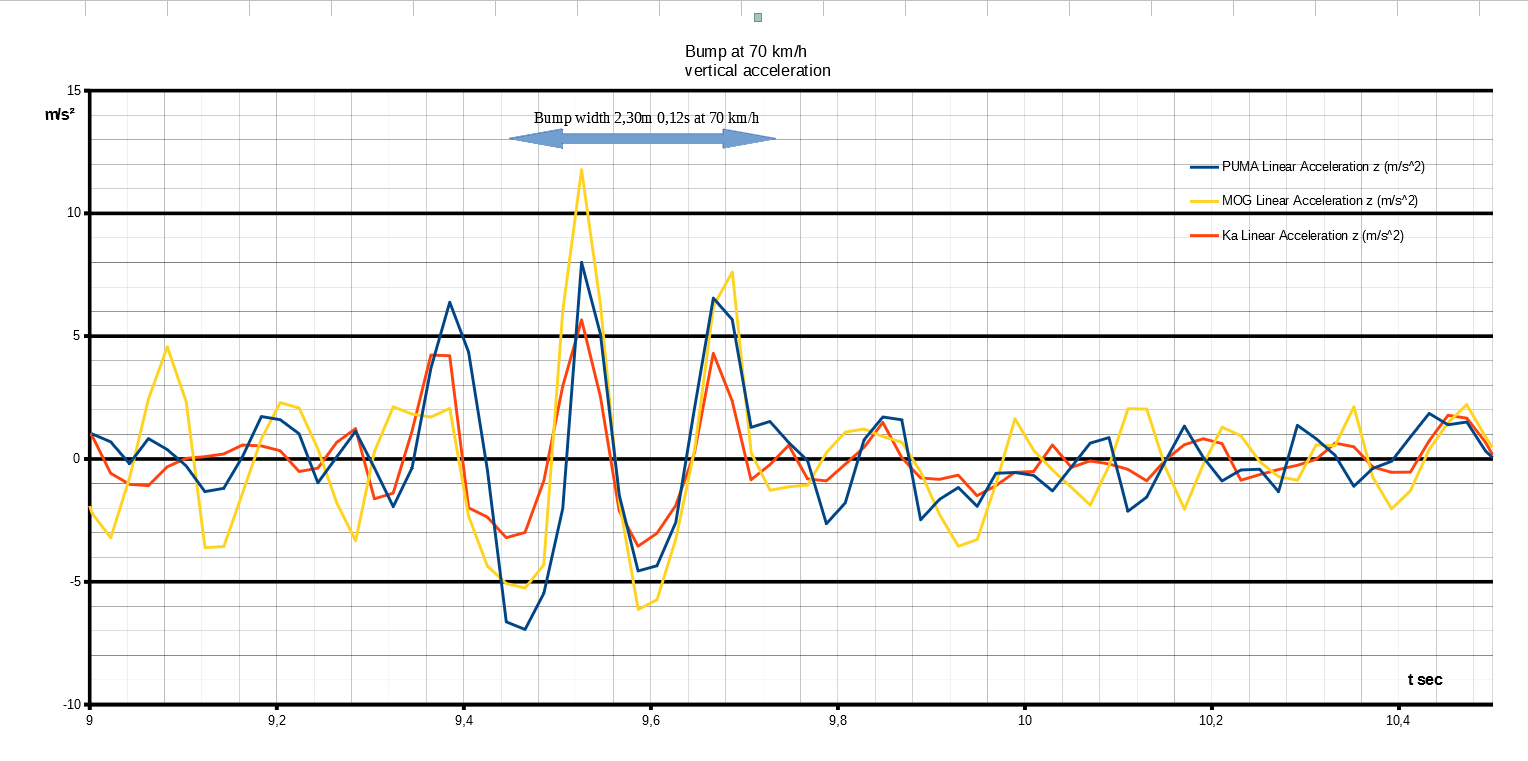
Task: Click the blue PUMA lowest trough near -7
Action: click(525, 629)
